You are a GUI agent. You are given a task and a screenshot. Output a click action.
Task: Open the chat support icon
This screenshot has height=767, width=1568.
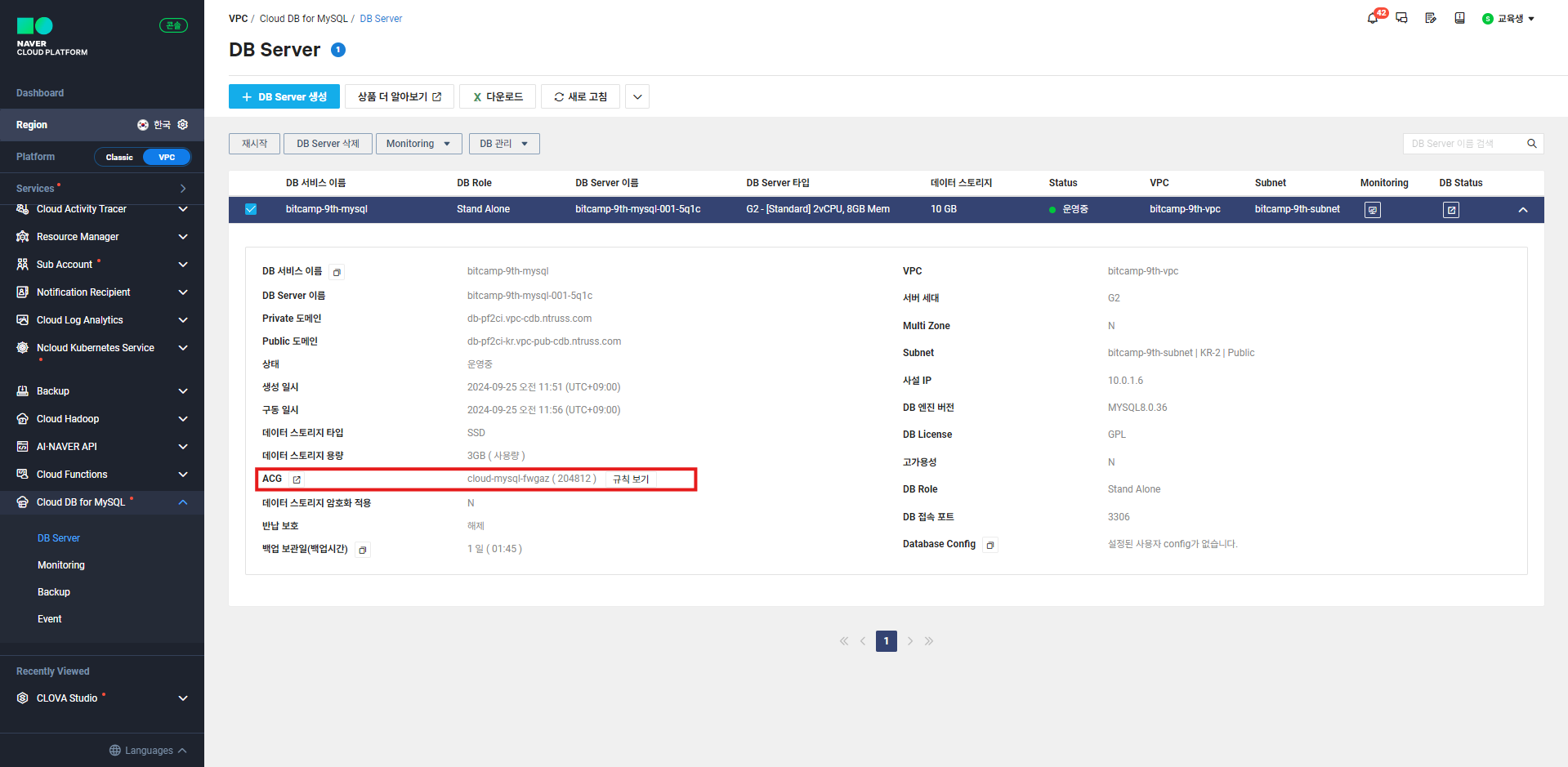pyautogui.click(x=1402, y=18)
